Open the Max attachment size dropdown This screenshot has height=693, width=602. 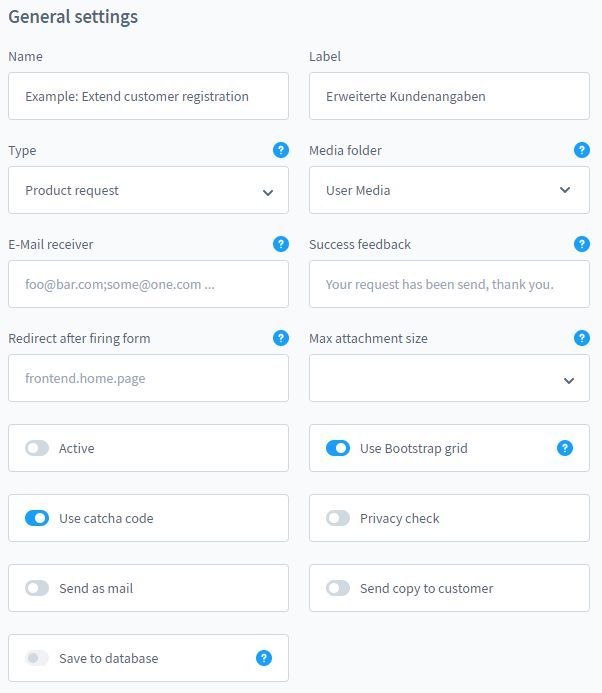[x=449, y=378]
